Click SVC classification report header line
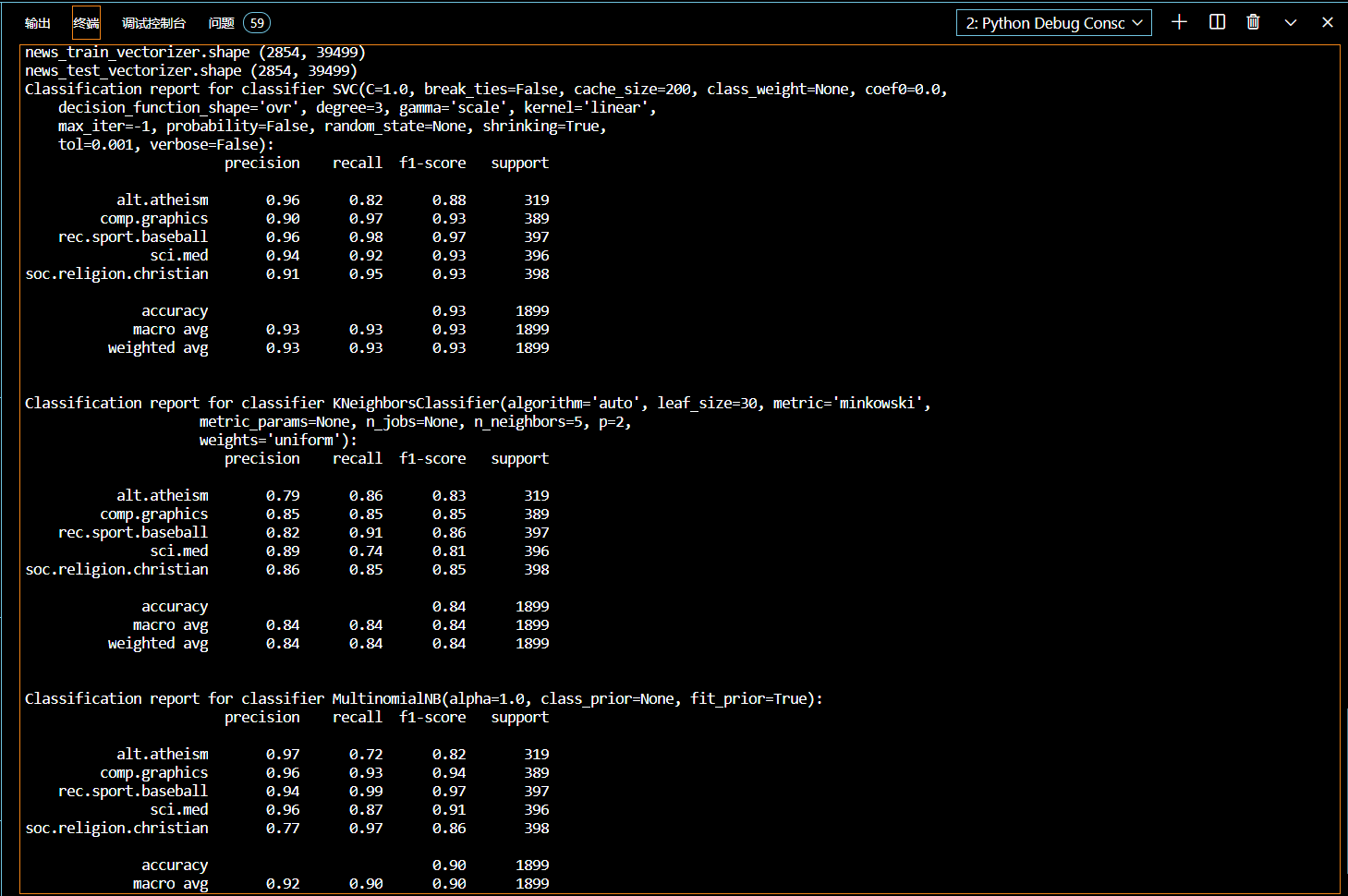1348x896 pixels. tap(486, 90)
